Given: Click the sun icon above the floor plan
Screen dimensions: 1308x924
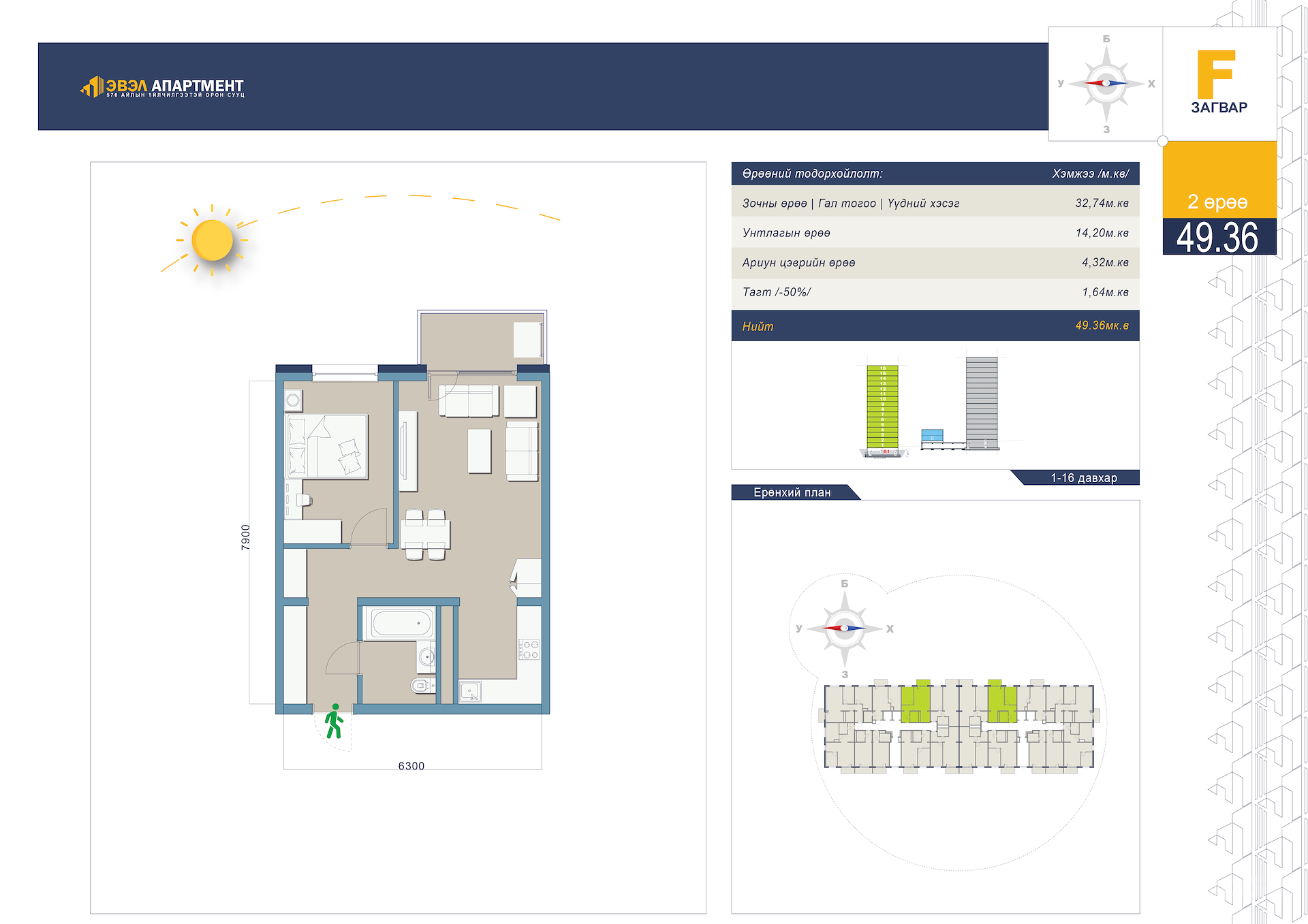Looking at the screenshot, I should click(x=212, y=240).
